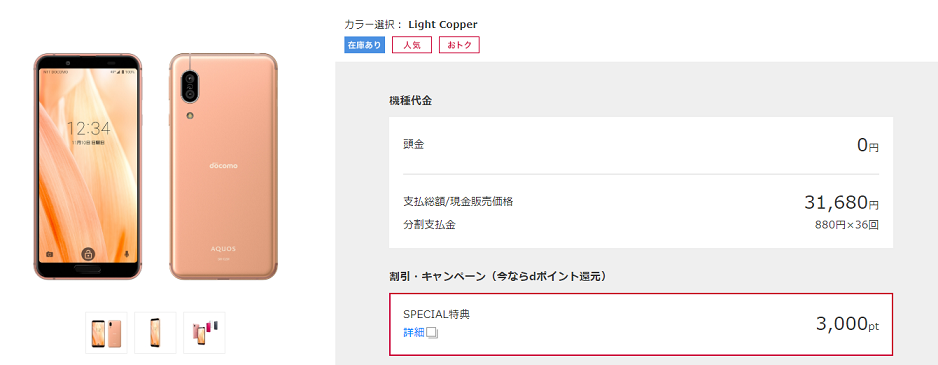Click the rear dual camera module

click(191, 86)
